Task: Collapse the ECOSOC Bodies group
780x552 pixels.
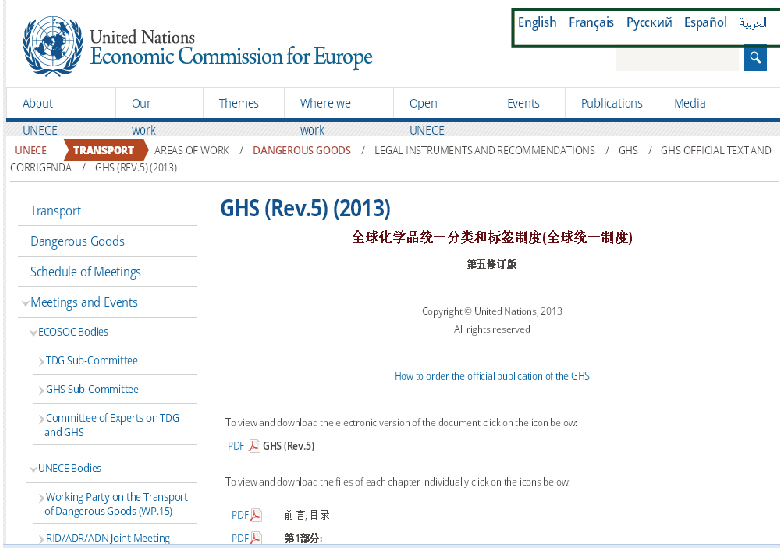Action: [34, 332]
